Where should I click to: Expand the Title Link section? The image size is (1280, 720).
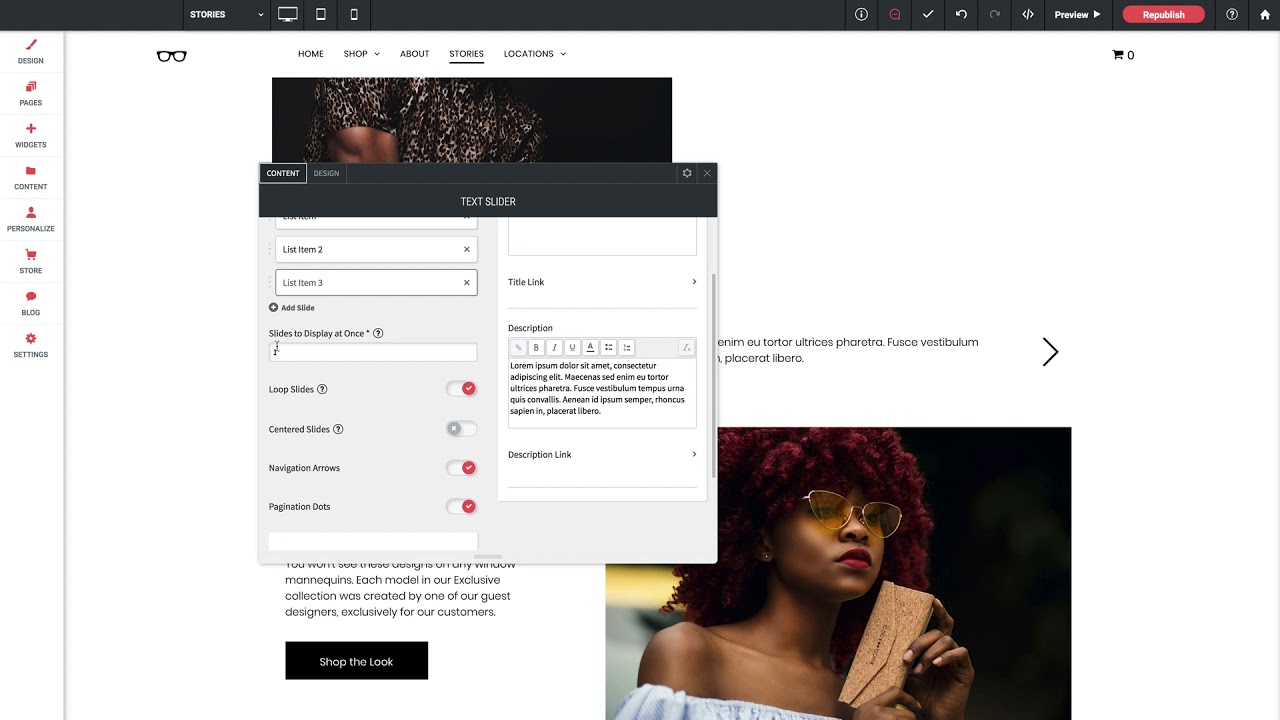tap(602, 282)
